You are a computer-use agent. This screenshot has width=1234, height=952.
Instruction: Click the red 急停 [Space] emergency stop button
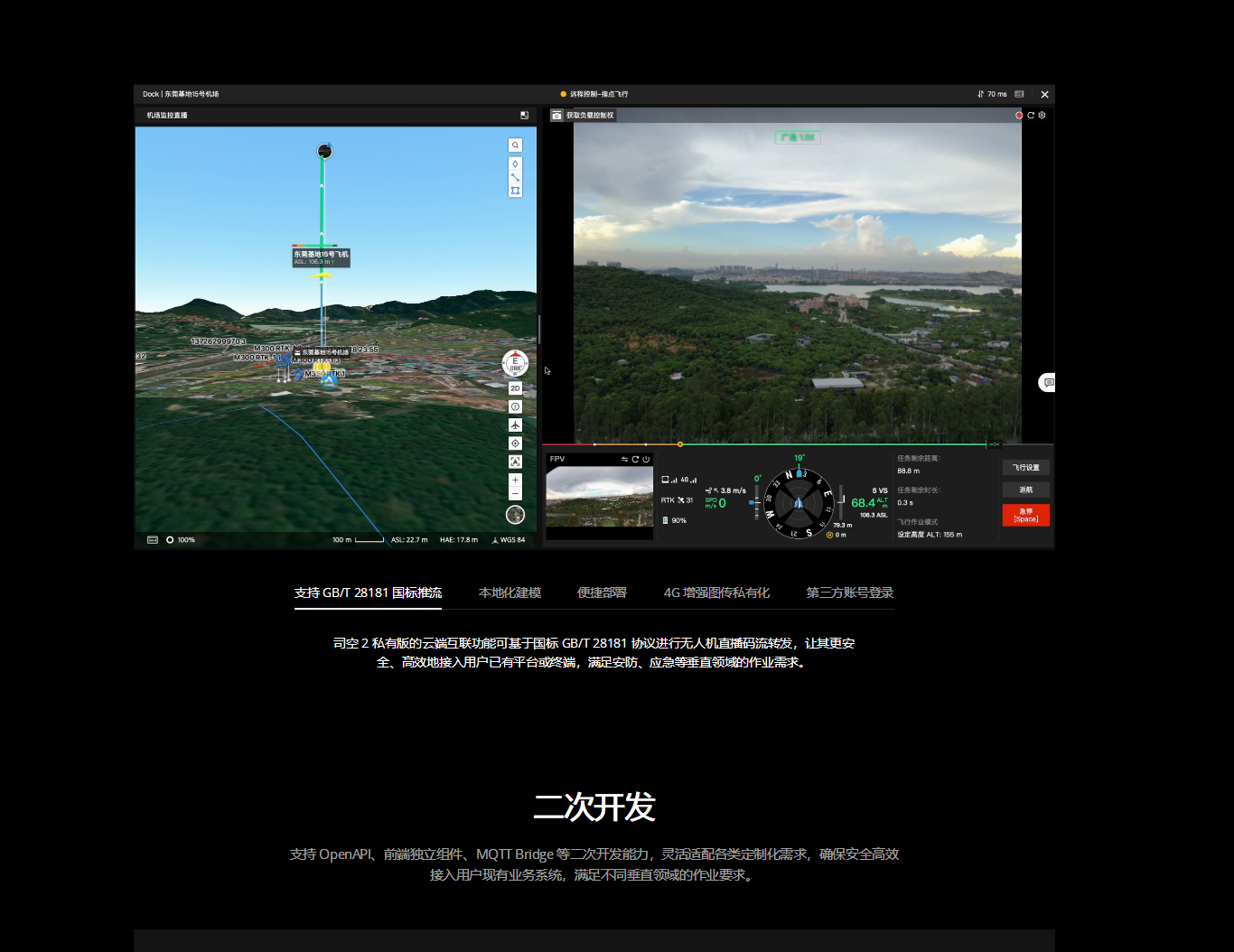coord(1025,515)
